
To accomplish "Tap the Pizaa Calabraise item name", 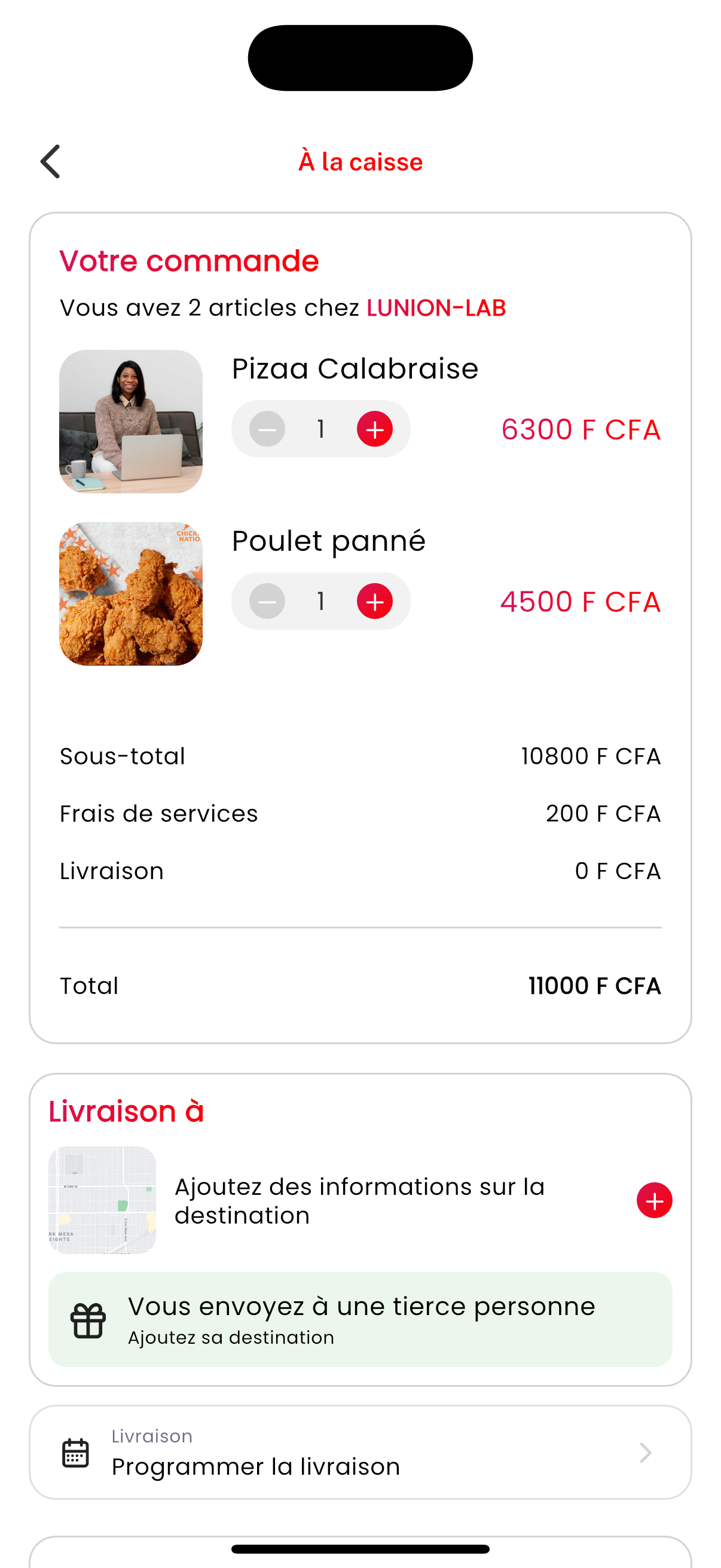I will pyautogui.click(x=355, y=369).
